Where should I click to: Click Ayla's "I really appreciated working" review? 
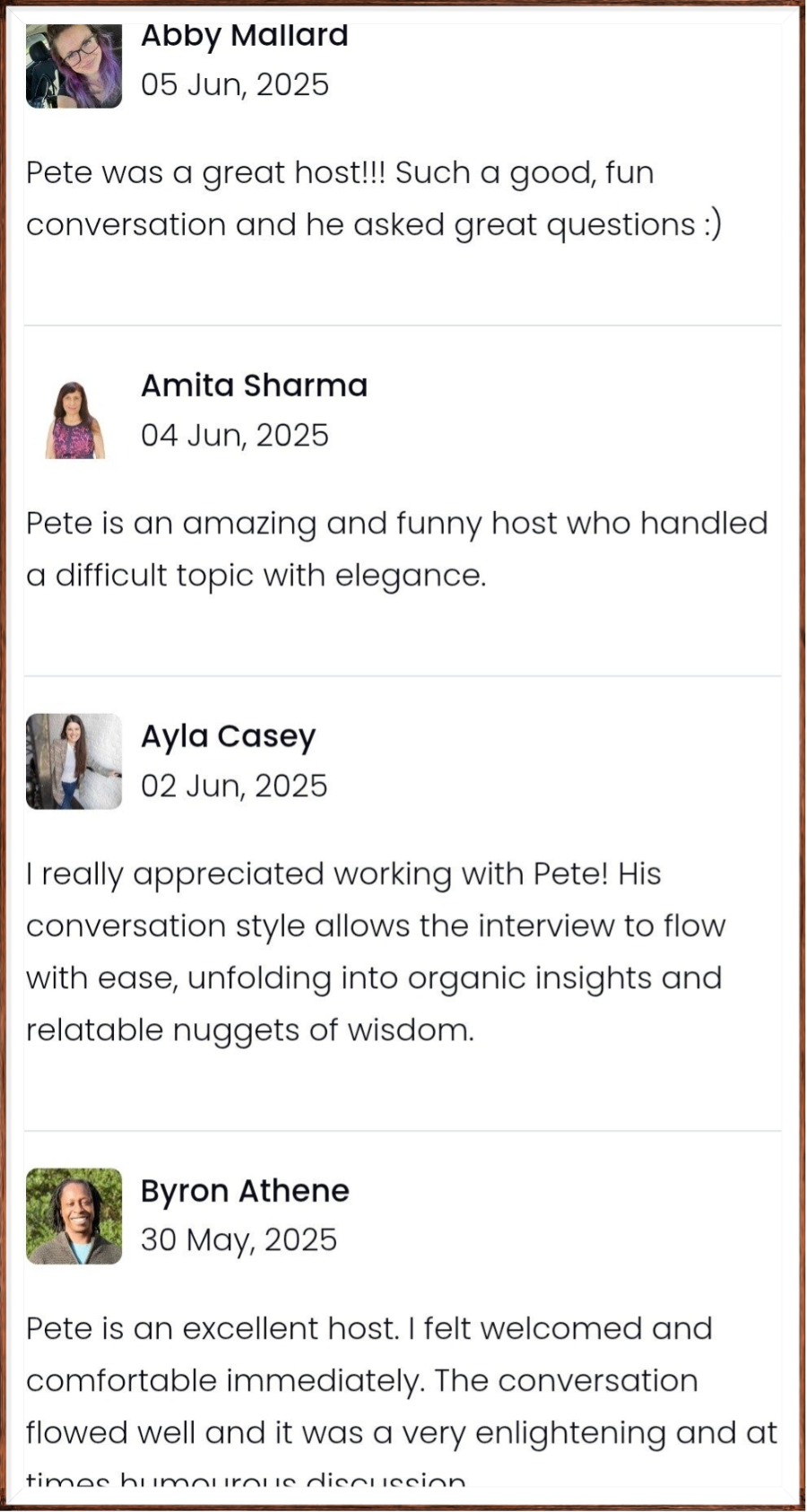375,952
